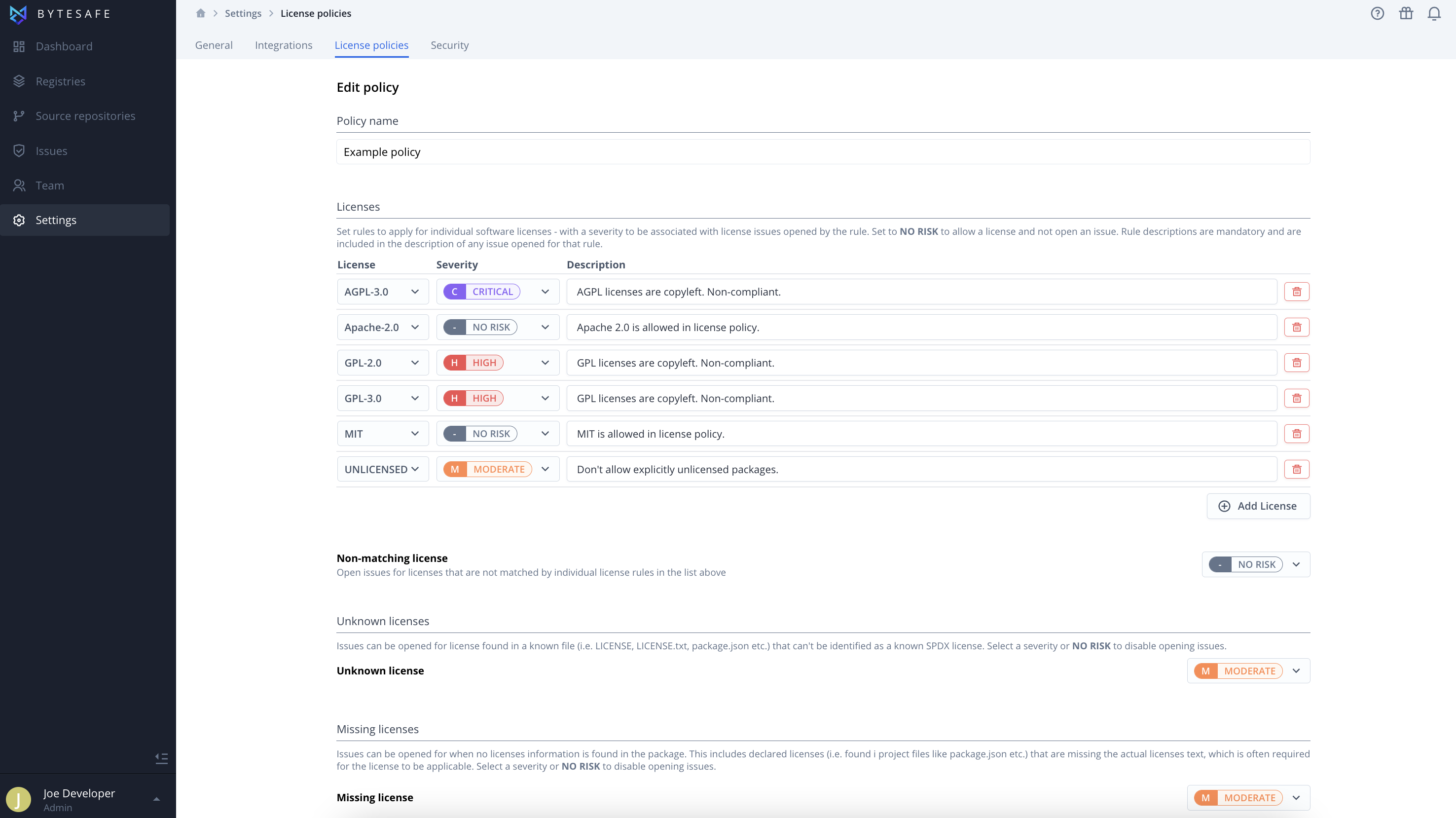This screenshot has height=818, width=1456.
Task: Delete the UNLICENSED rule with trash icon
Action: coord(1297,469)
